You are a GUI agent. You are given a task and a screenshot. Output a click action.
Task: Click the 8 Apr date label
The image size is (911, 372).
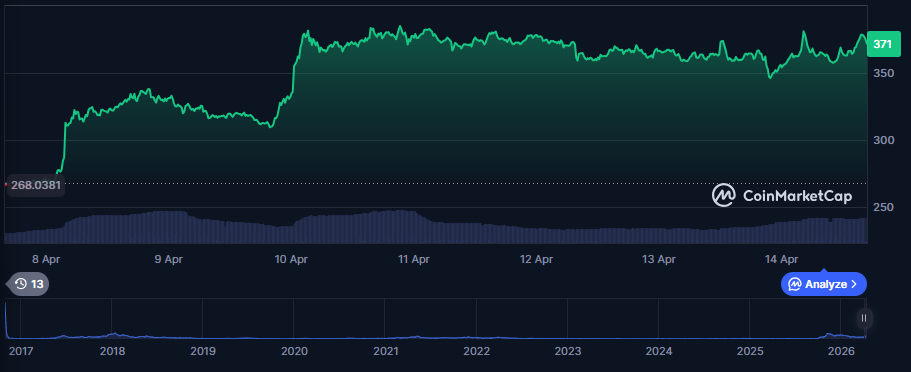pyautogui.click(x=46, y=260)
